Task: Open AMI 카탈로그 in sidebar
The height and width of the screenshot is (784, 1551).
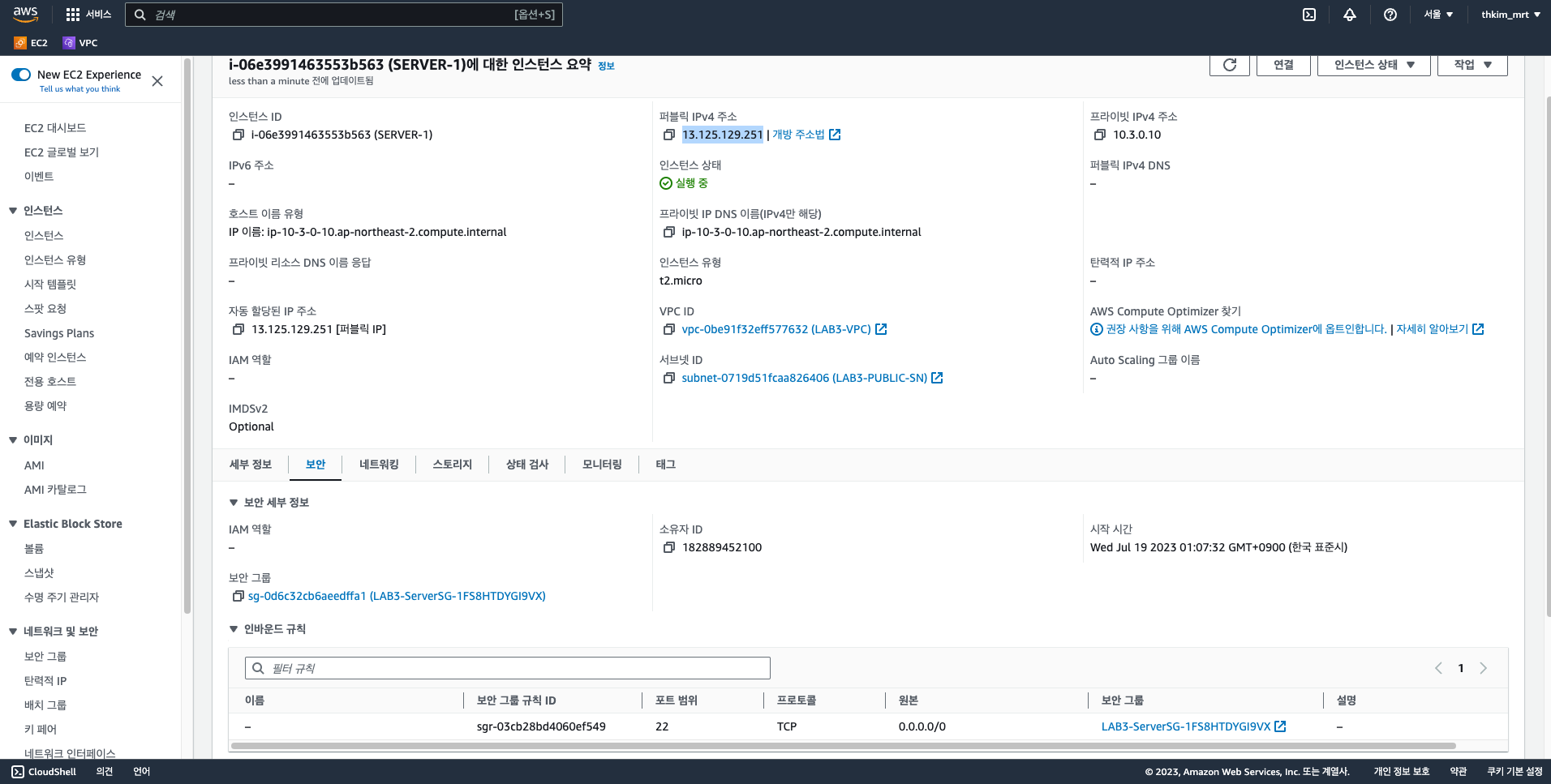Action: point(55,490)
